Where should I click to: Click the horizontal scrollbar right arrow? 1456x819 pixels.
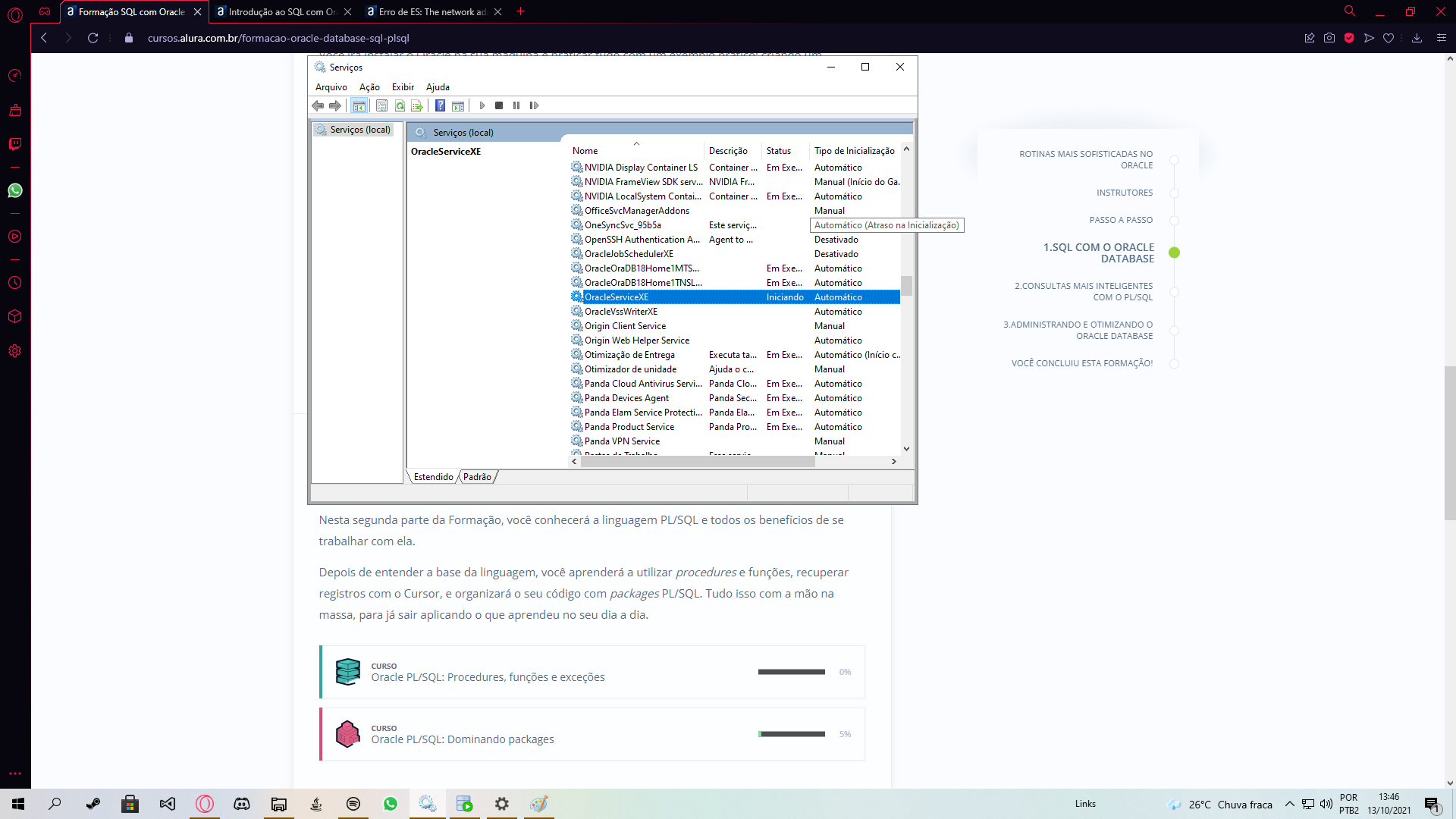pyautogui.click(x=894, y=461)
